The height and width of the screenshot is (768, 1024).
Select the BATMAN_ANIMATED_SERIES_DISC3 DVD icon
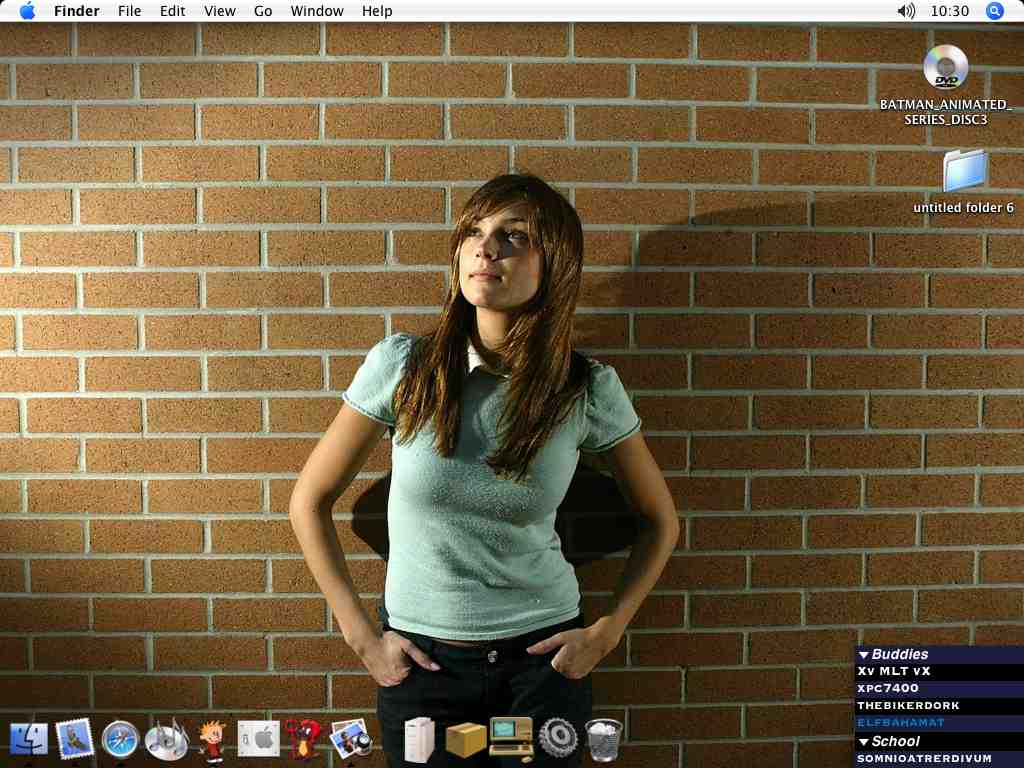(945, 67)
